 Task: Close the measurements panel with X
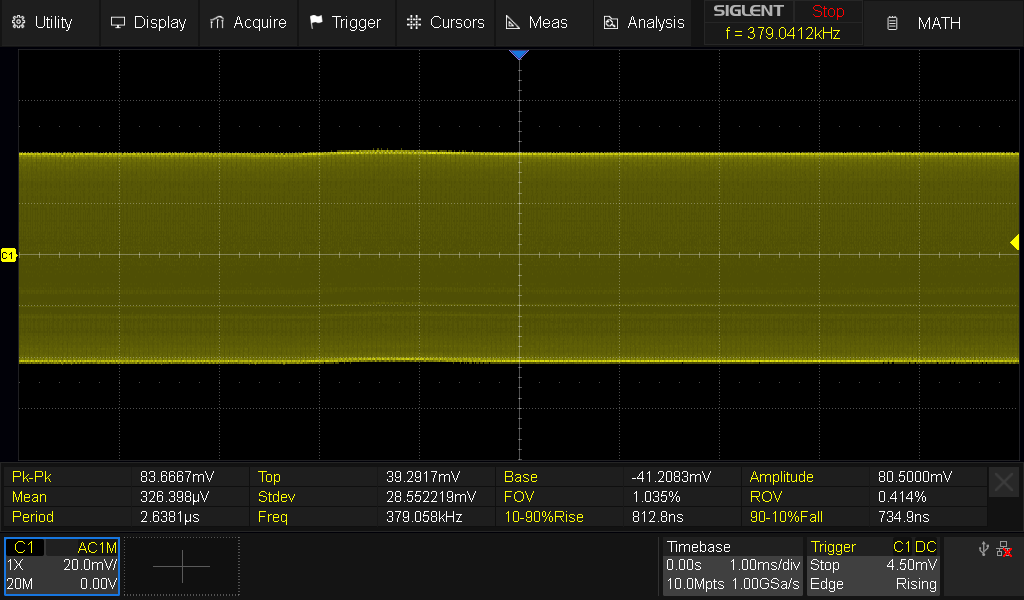[1003, 484]
